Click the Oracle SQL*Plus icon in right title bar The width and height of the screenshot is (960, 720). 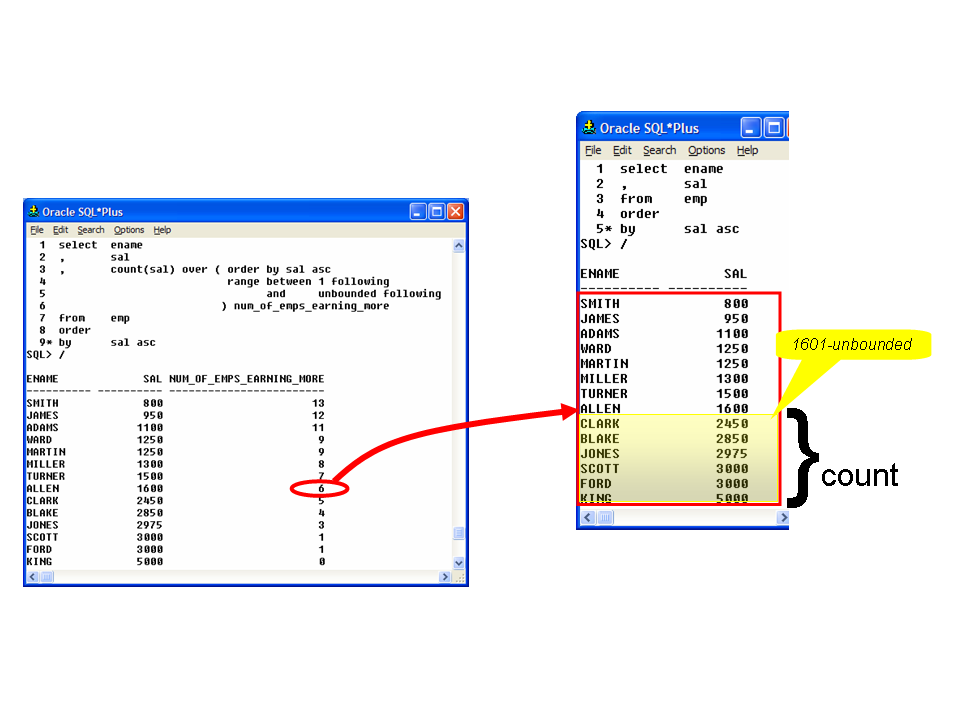[x=589, y=128]
